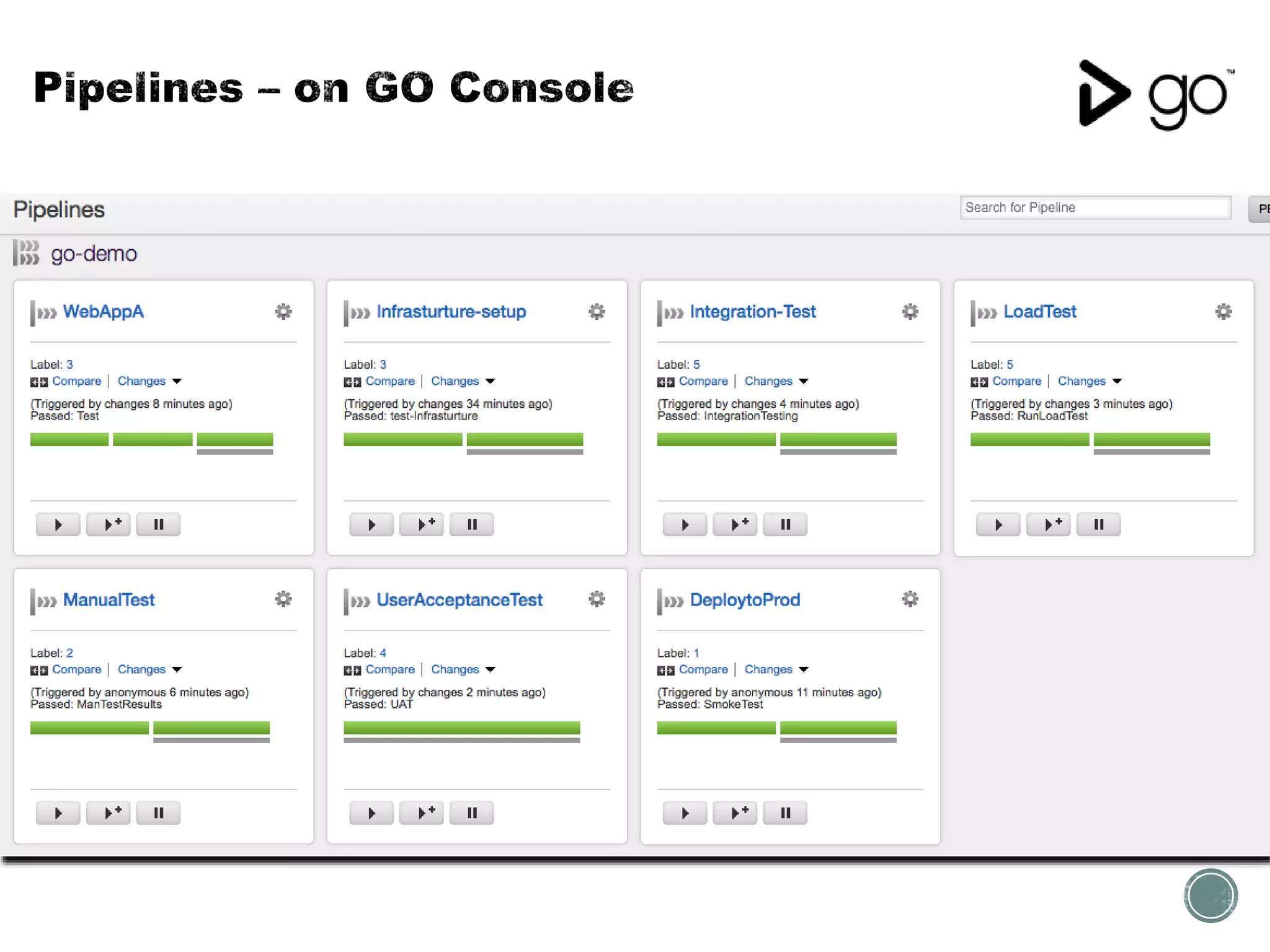
Task: Focus the Search for Pipeline field
Action: point(1095,208)
